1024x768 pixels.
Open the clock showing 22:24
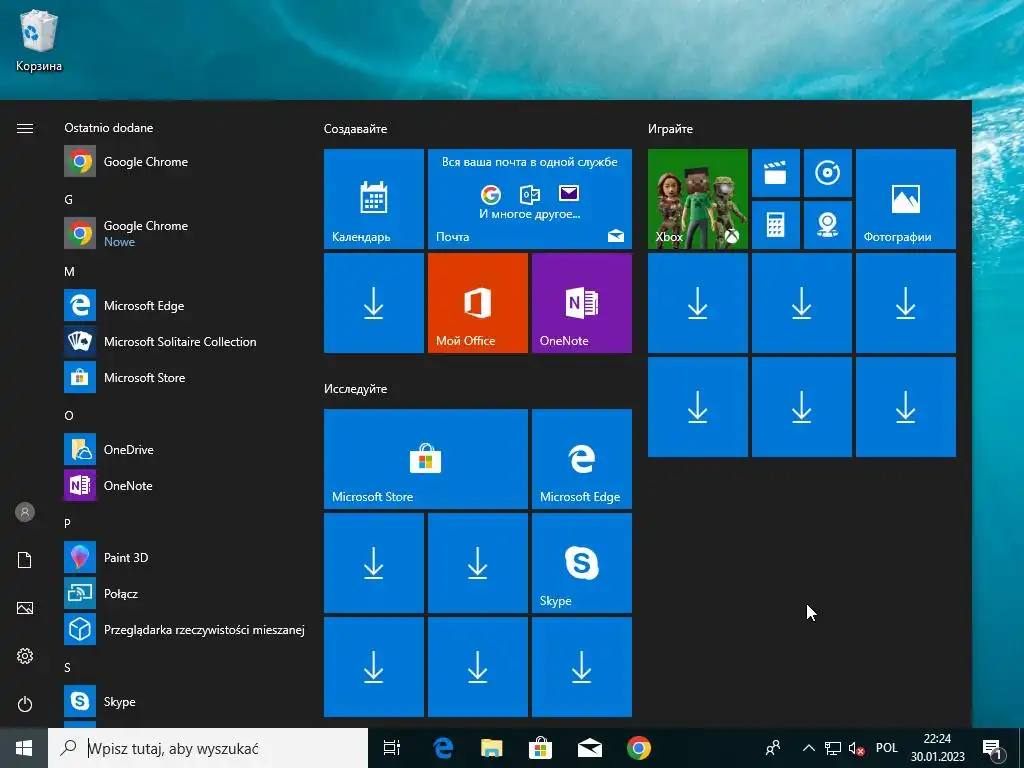937,748
